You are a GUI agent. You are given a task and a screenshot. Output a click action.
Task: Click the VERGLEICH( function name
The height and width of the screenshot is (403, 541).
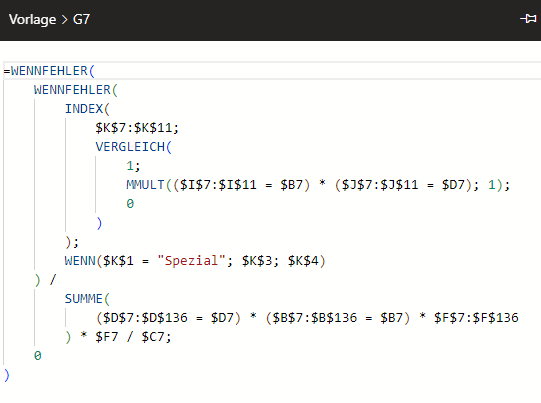134,147
